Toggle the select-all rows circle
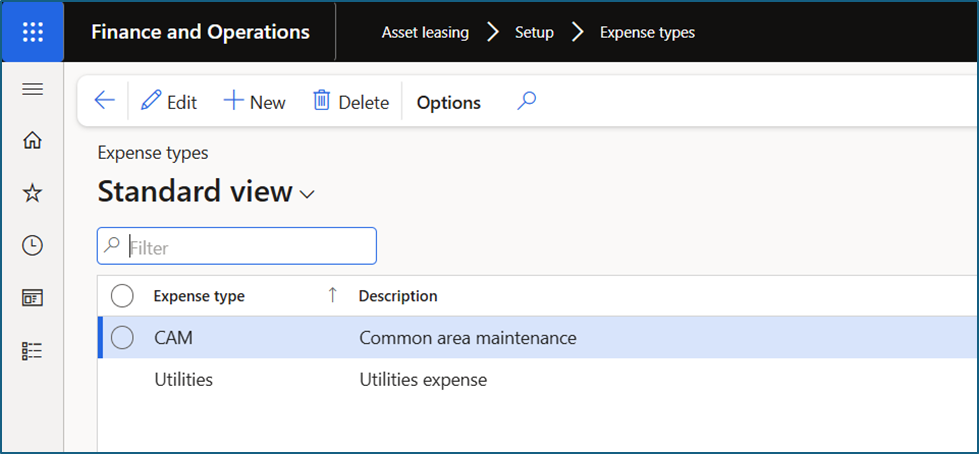979x454 pixels. 122,296
